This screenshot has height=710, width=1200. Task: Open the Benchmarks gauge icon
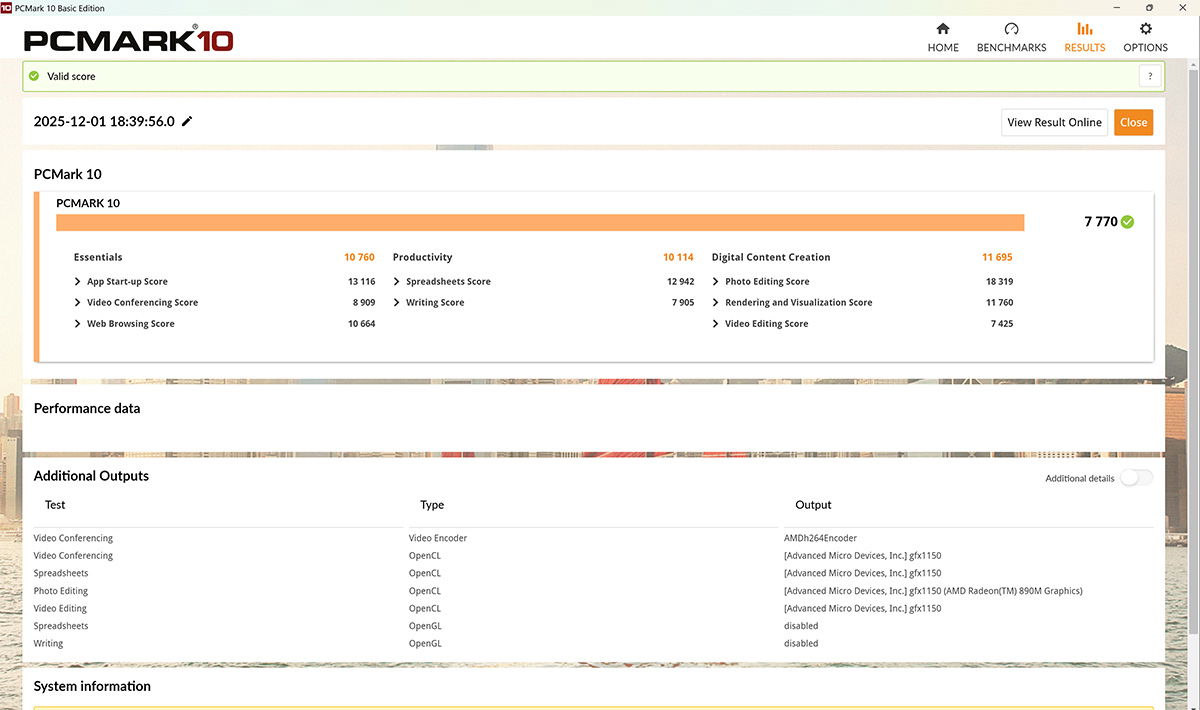1011,29
